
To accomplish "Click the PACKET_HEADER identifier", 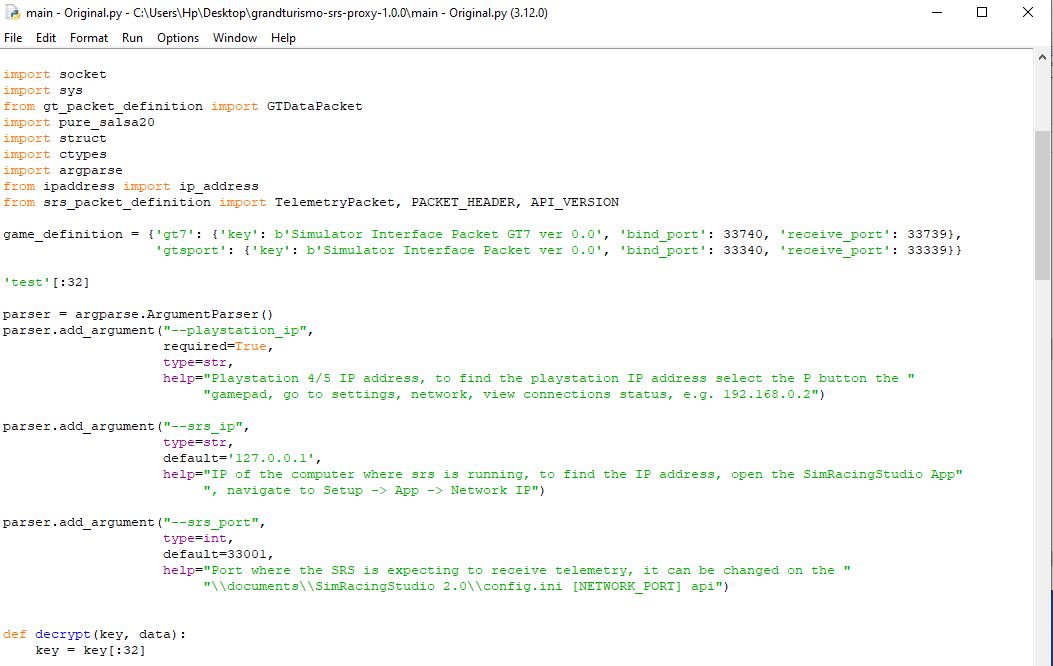I will 463,202.
